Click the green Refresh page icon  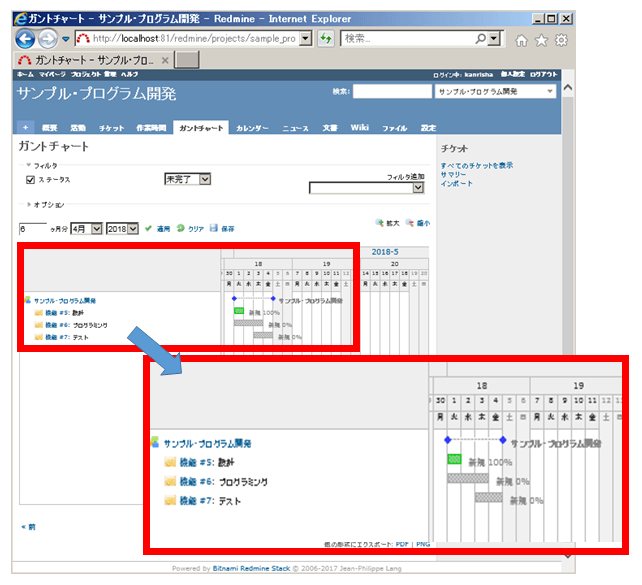pyautogui.click(x=326, y=39)
